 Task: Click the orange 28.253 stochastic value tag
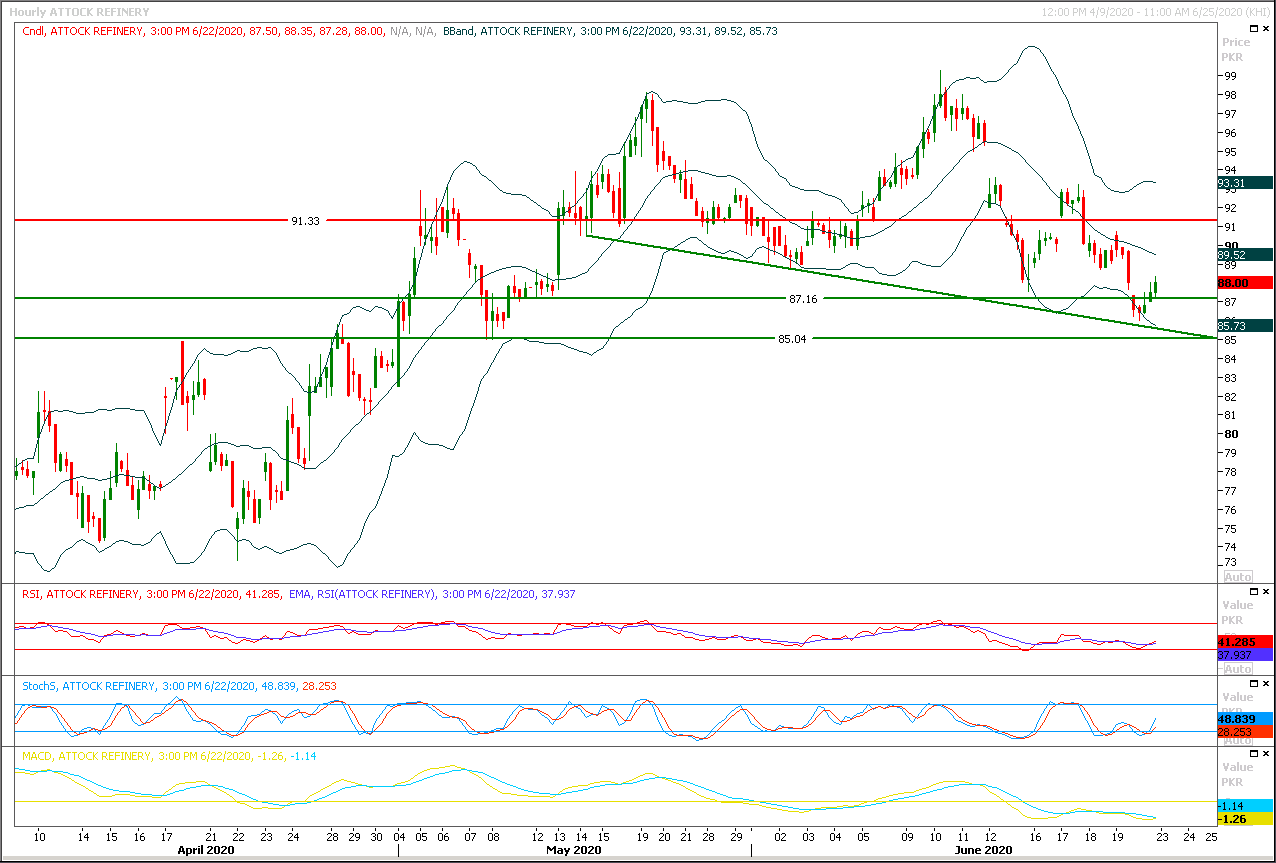[x=1245, y=733]
